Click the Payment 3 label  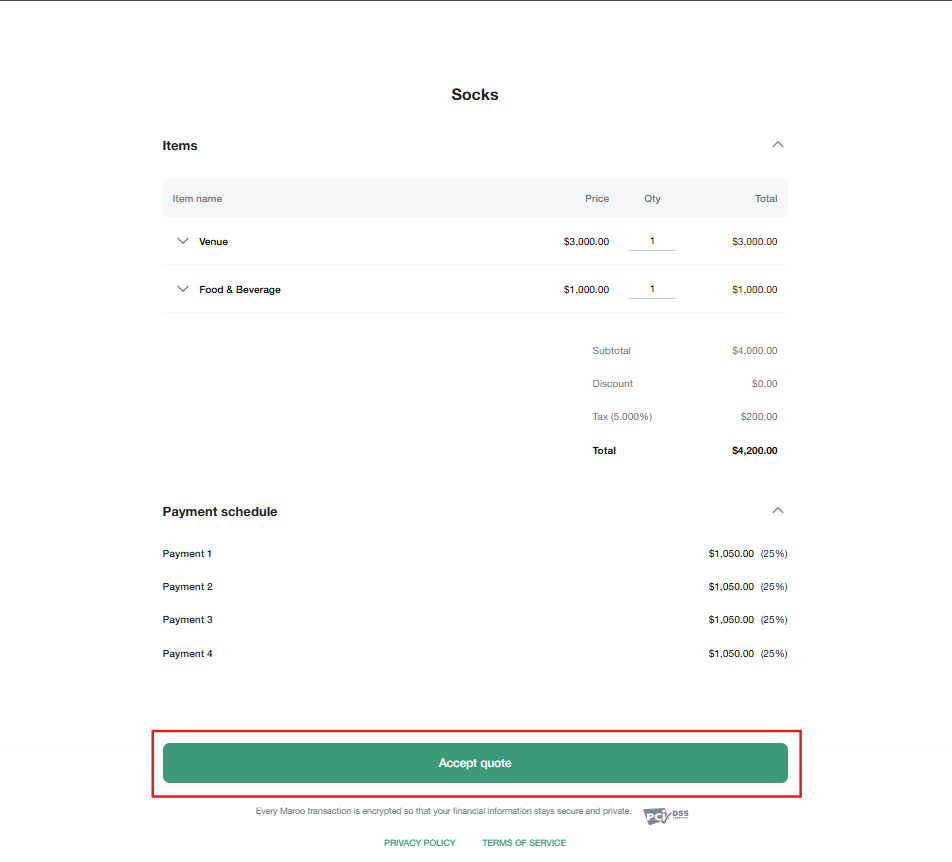187,620
